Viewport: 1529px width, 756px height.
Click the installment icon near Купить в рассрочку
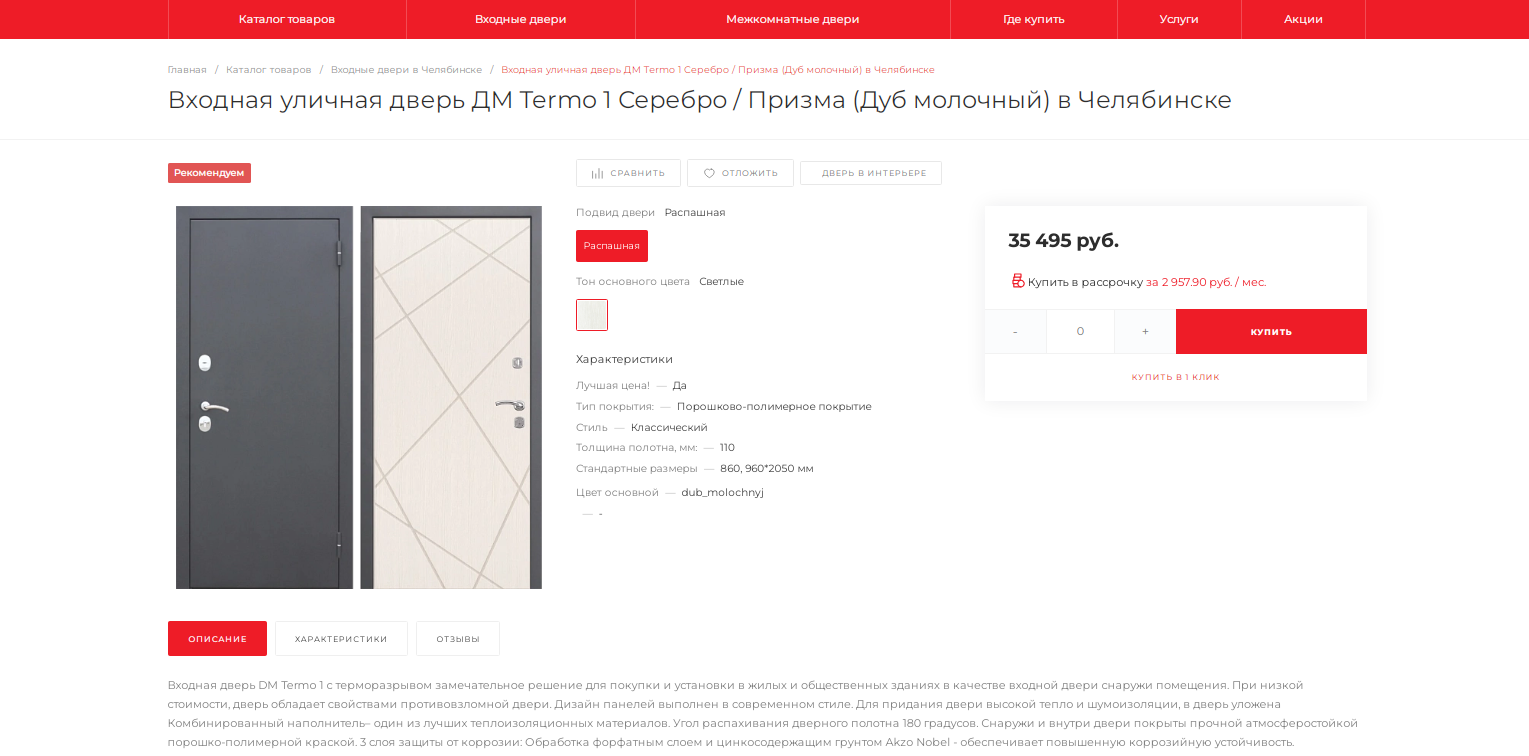[1018, 281]
